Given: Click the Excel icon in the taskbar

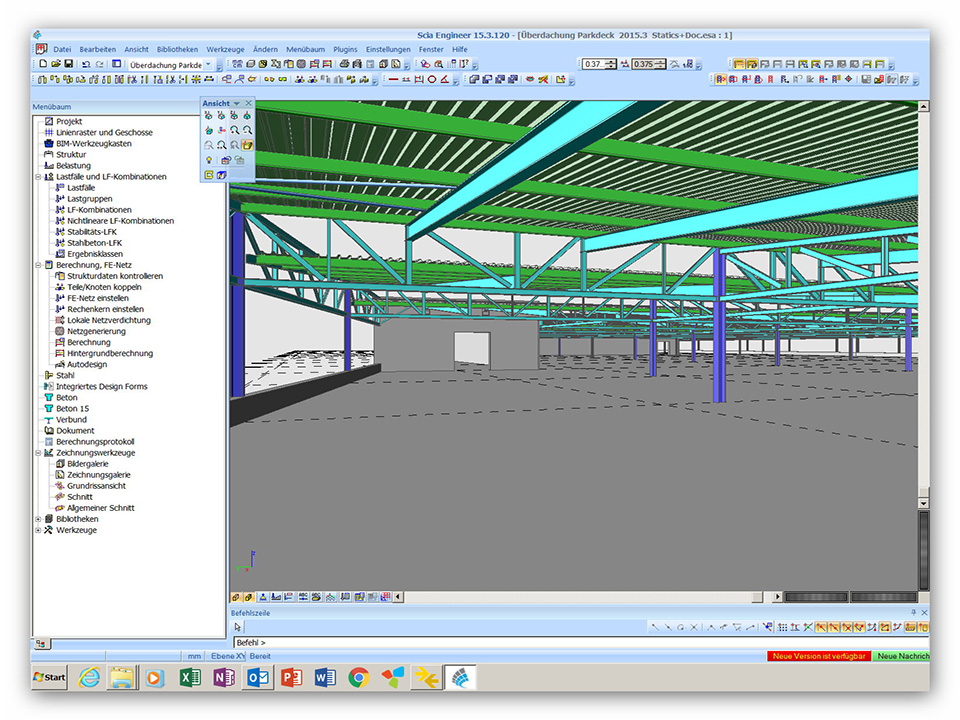Looking at the screenshot, I should pos(190,677).
